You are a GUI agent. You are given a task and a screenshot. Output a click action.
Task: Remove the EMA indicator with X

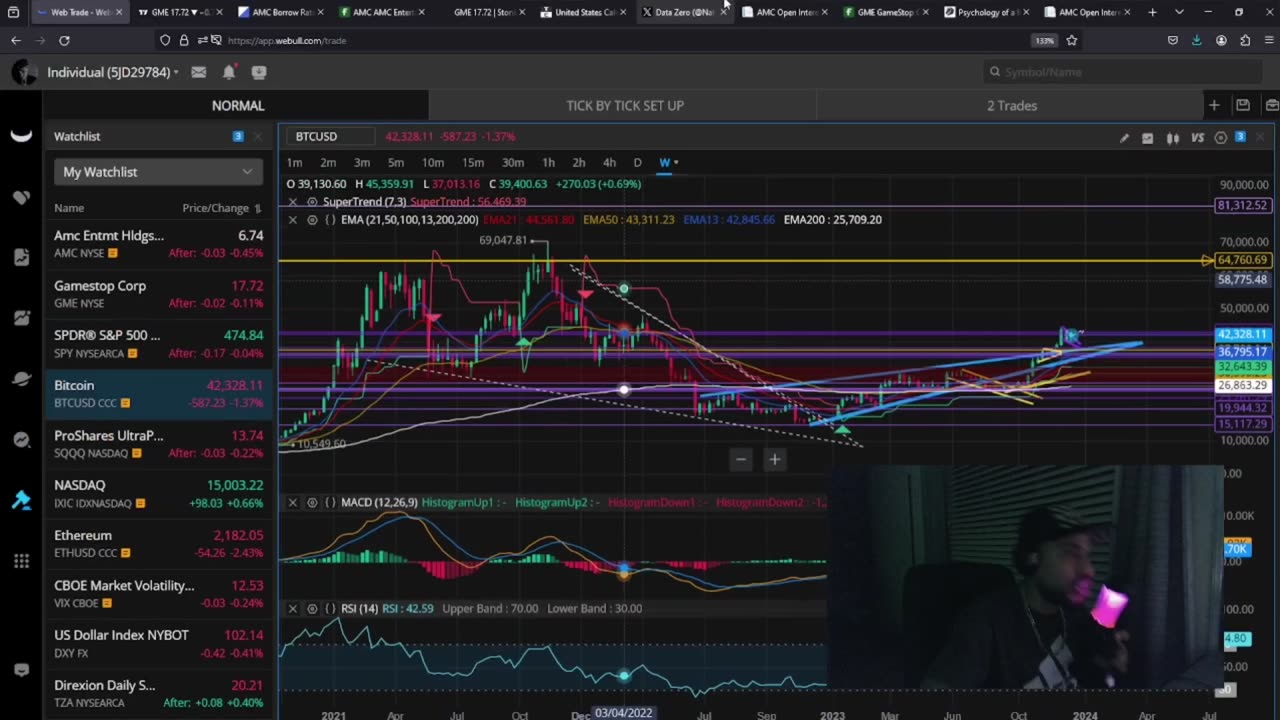(292, 219)
